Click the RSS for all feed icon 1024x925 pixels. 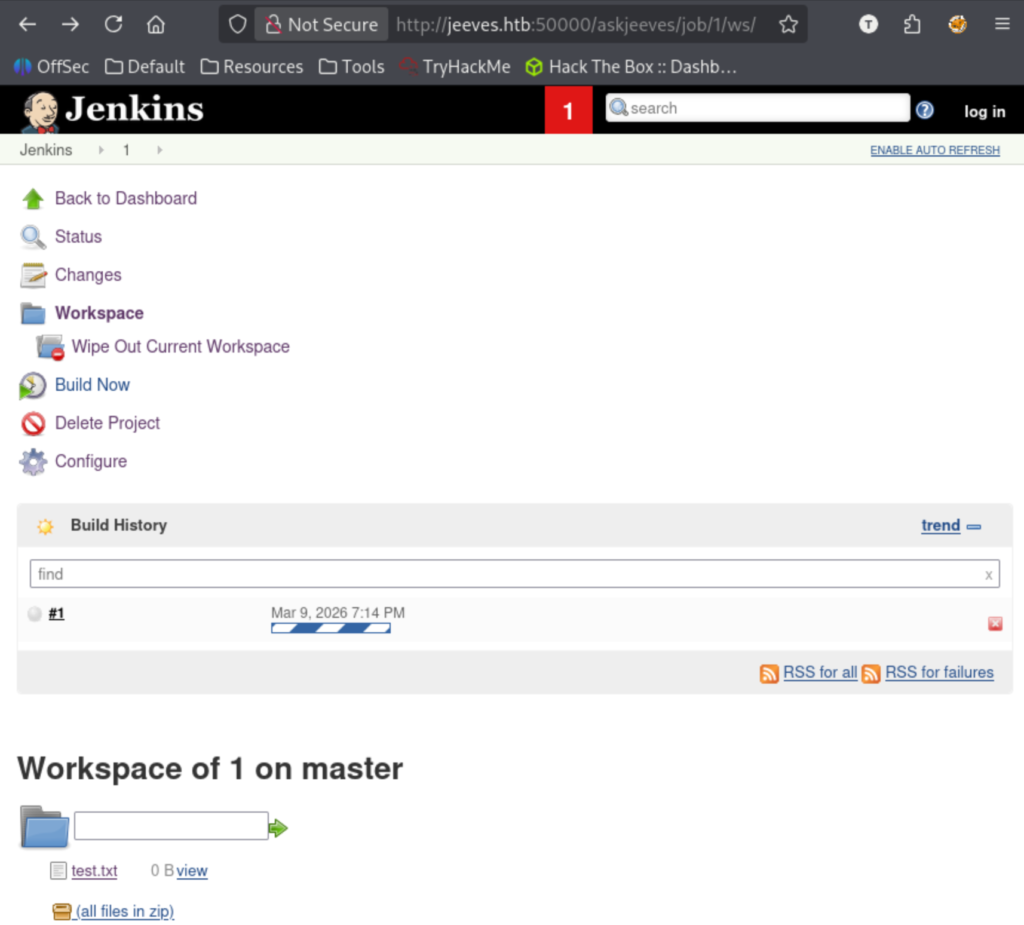point(769,673)
